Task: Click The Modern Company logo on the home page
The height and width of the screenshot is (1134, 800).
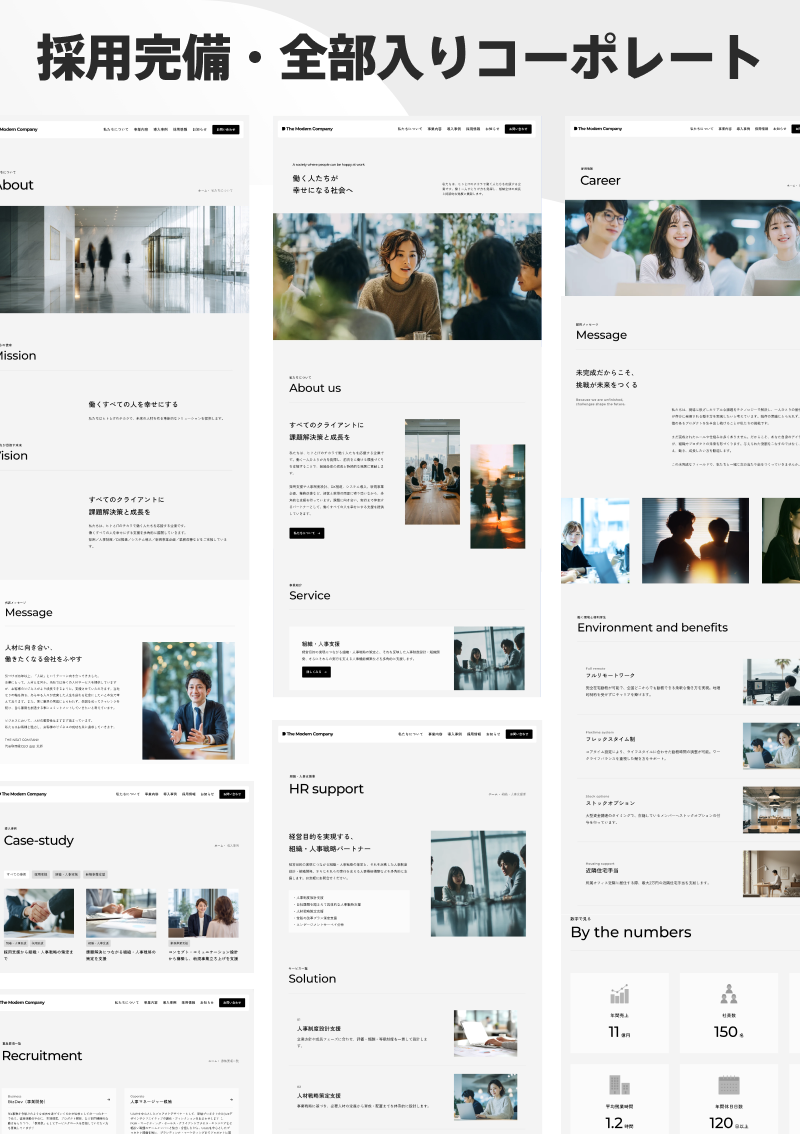Action: 307,129
